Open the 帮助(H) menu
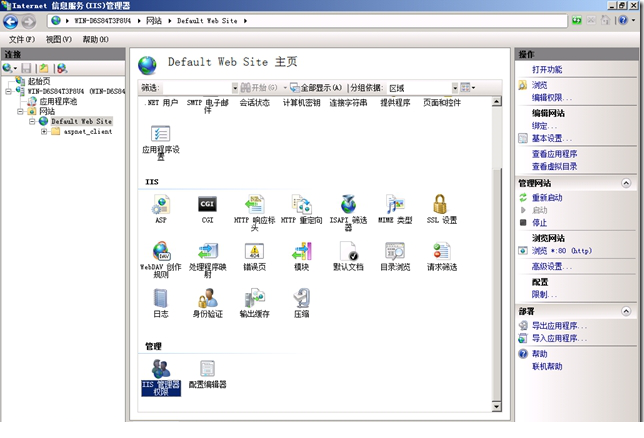The width and height of the screenshot is (644, 438). point(95,39)
